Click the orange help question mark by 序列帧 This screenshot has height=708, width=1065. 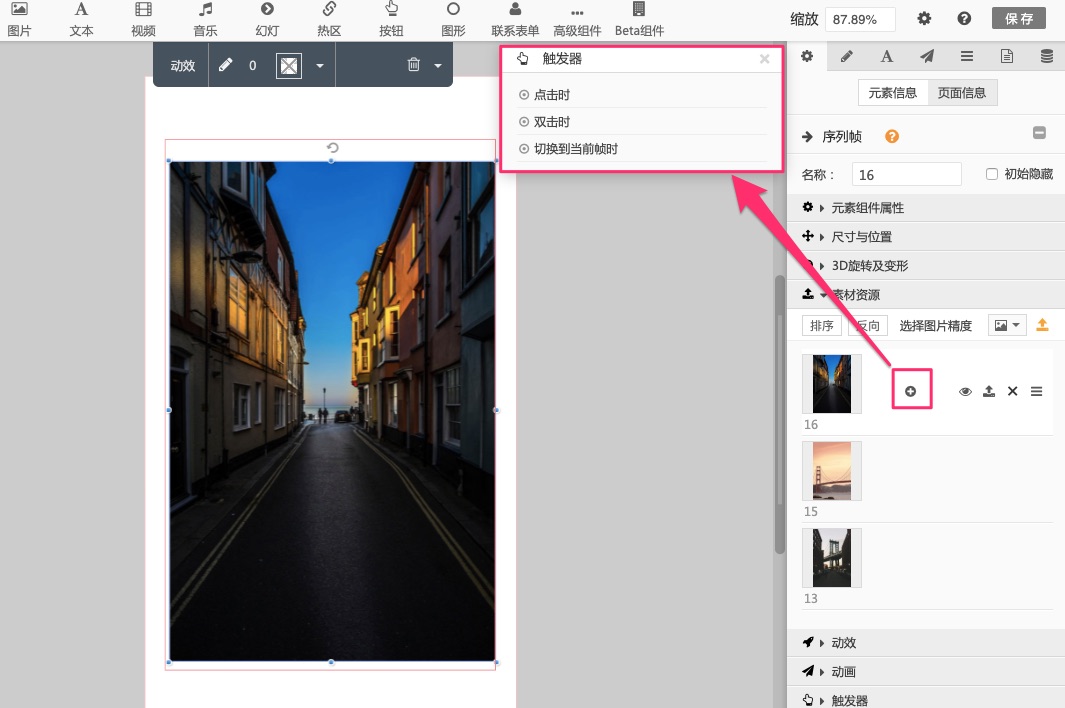click(x=892, y=137)
